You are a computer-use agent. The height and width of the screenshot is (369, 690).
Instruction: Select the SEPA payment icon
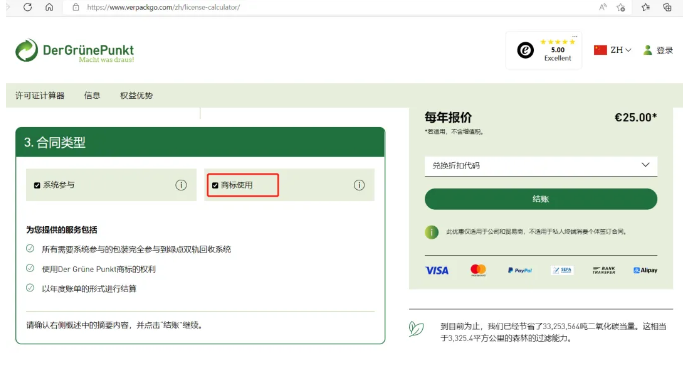point(562,270)
